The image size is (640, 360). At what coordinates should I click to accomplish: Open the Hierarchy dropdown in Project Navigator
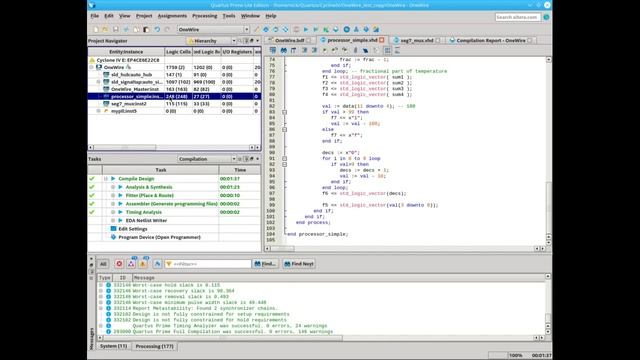(x=211, y=41)
